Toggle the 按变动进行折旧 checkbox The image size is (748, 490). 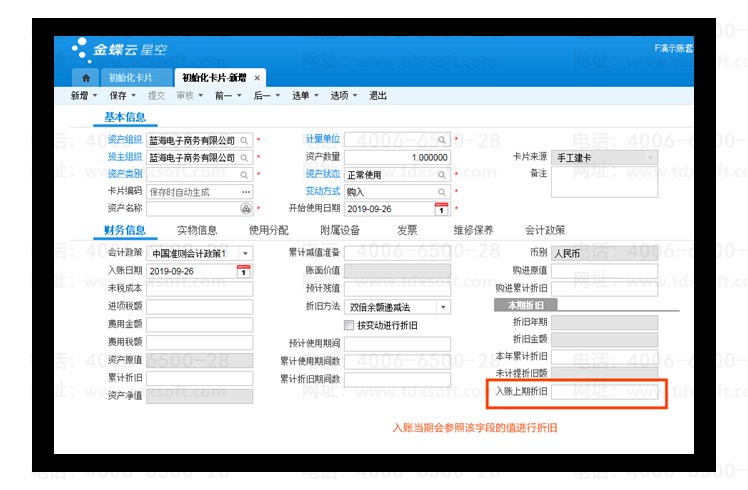click(349, 325)
